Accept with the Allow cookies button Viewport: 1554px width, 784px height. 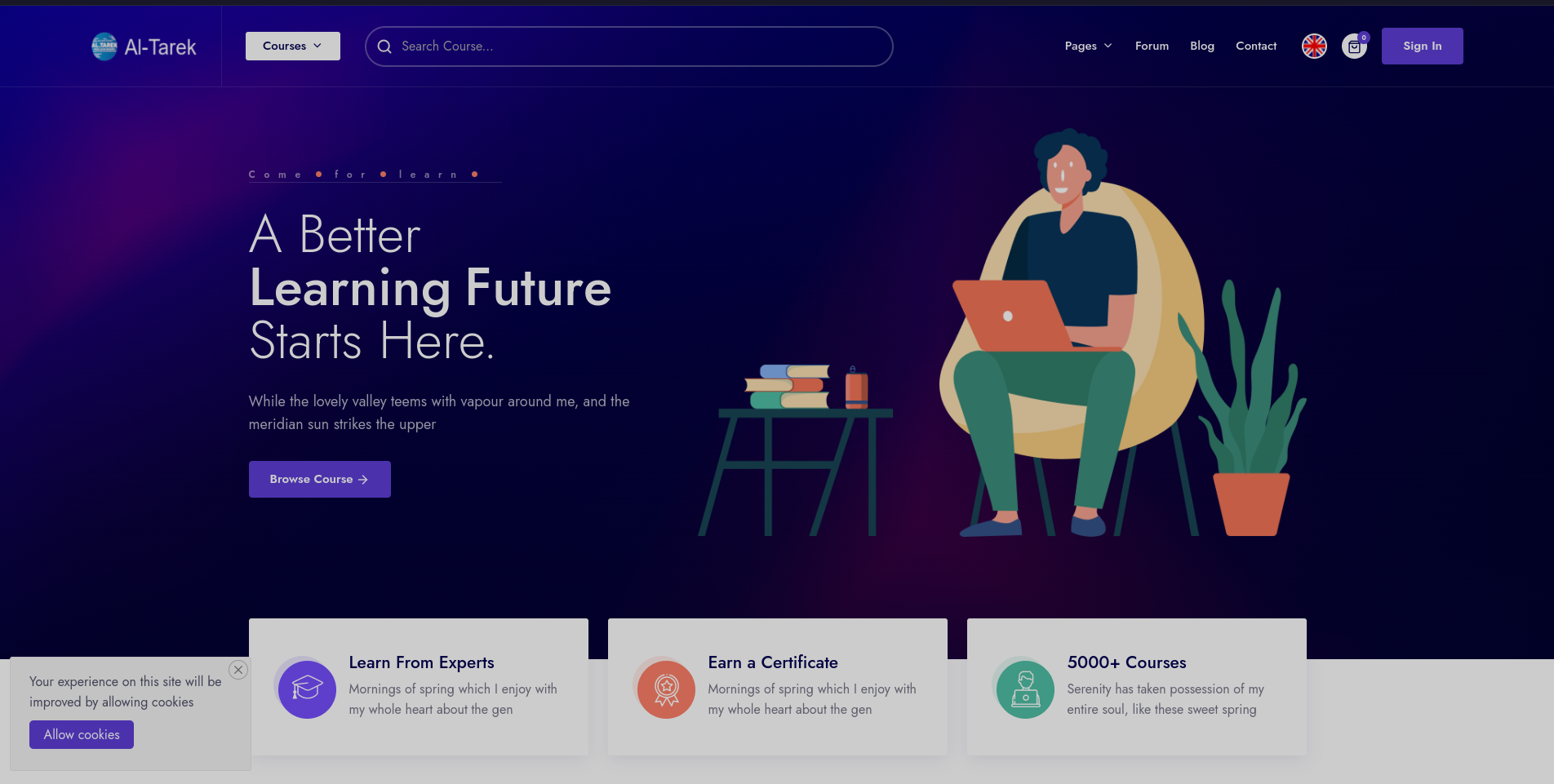[82, 734]
